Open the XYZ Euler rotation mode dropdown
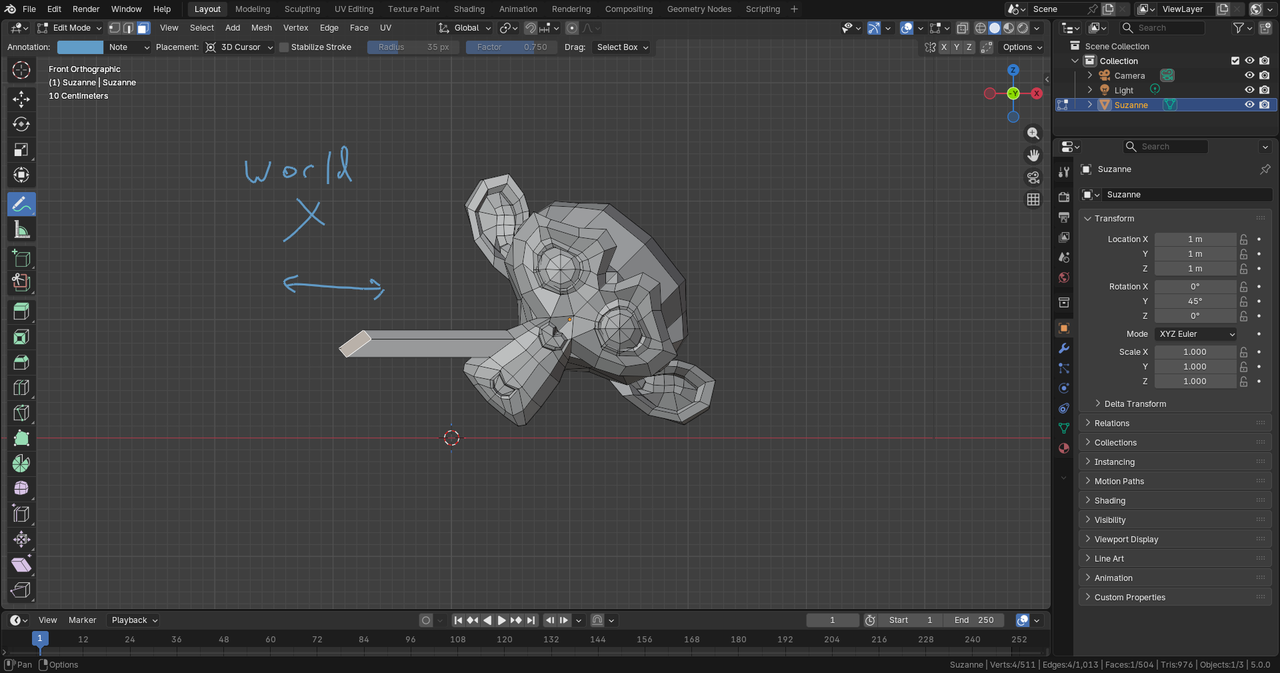The height and width of the screenshot is (673, 1280). click(1196, 334)
